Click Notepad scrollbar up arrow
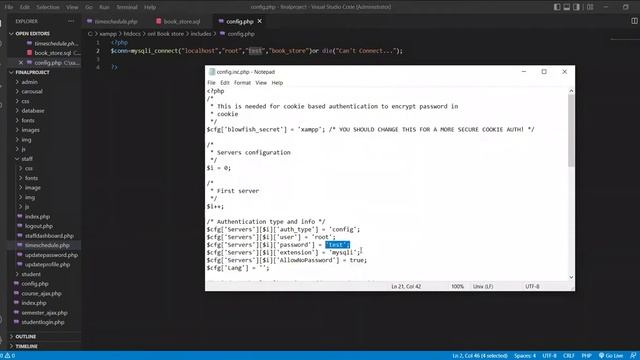Image resolution: width=640 pixels, height=360 pixels. pos(571,91)
